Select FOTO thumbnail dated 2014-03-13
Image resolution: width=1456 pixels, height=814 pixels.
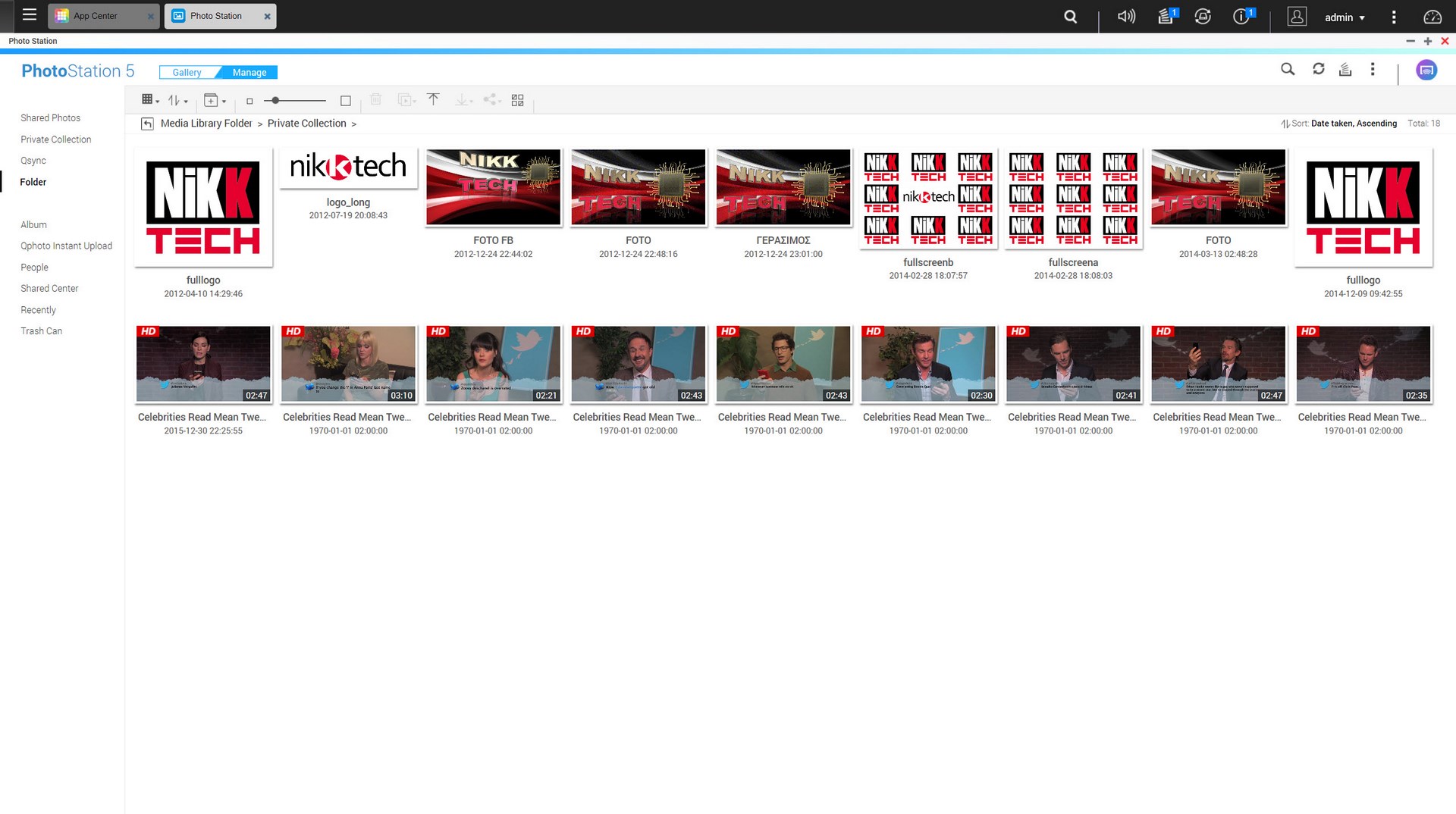pos(1219,187)
